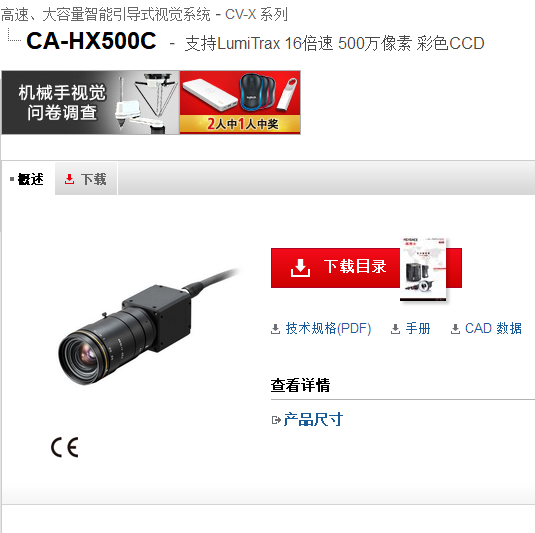Click the white download arrow in red banner
This screenshot has height=533, width=535.
(x=300, y=268)
